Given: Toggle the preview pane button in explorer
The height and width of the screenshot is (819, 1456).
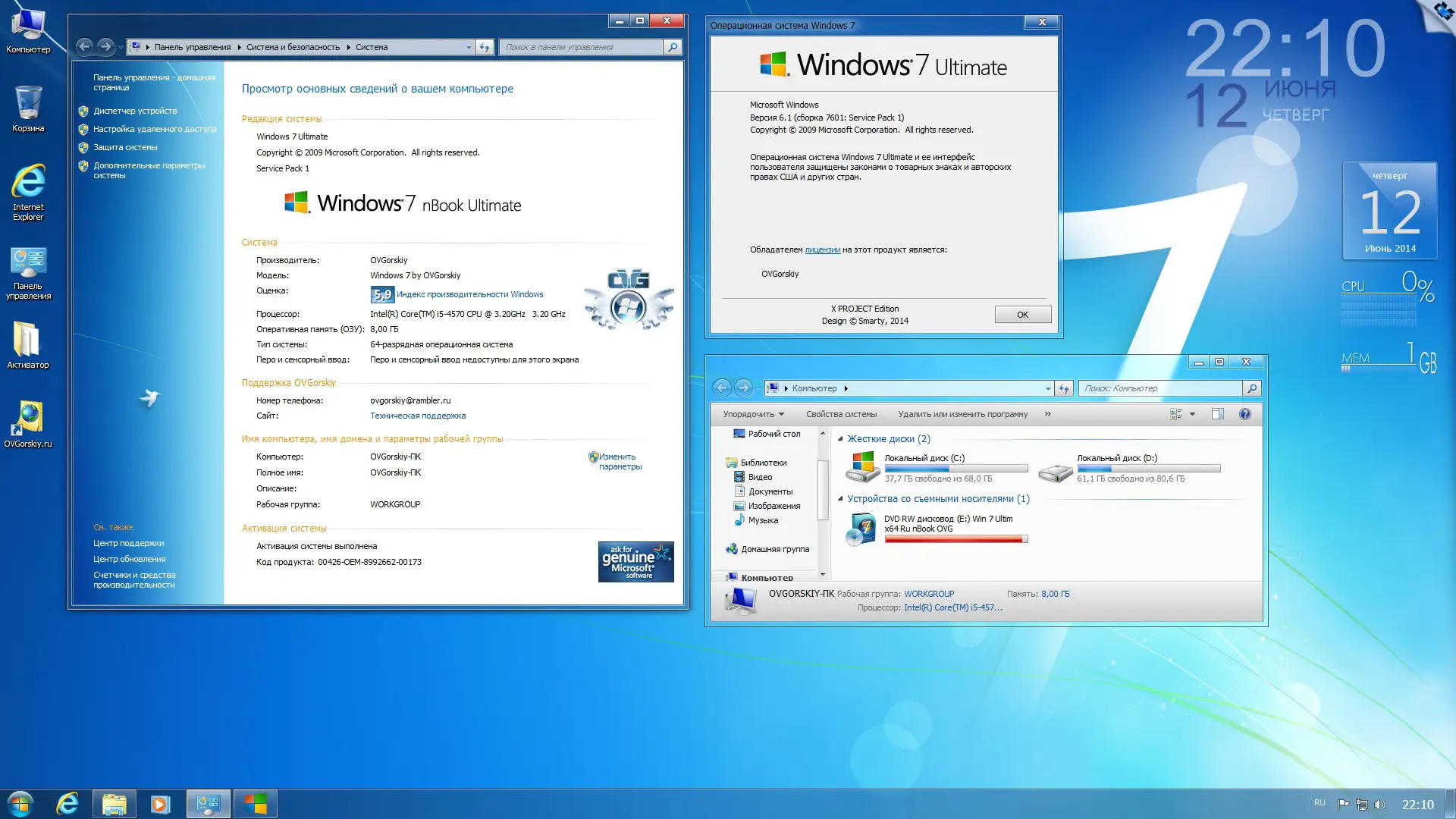Looking at the screenshot, I should [1217, 414].
